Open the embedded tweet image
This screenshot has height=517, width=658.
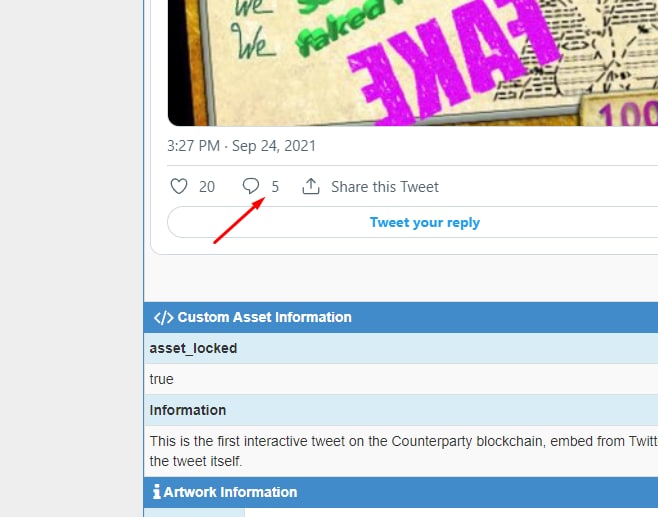click(413, 63)
